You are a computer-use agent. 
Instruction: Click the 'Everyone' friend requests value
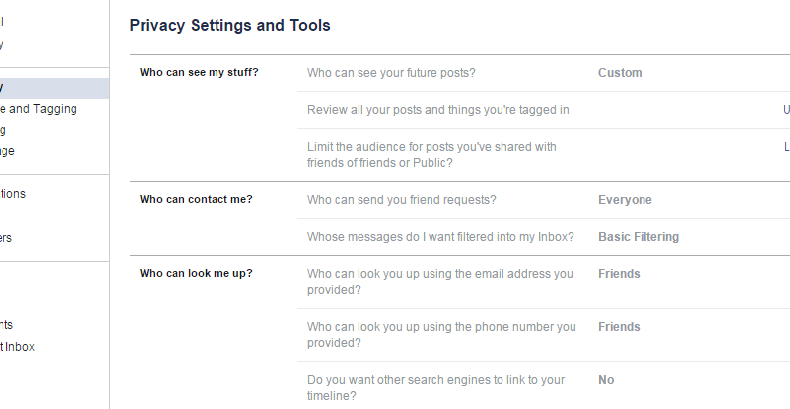(x=624, y=200)
